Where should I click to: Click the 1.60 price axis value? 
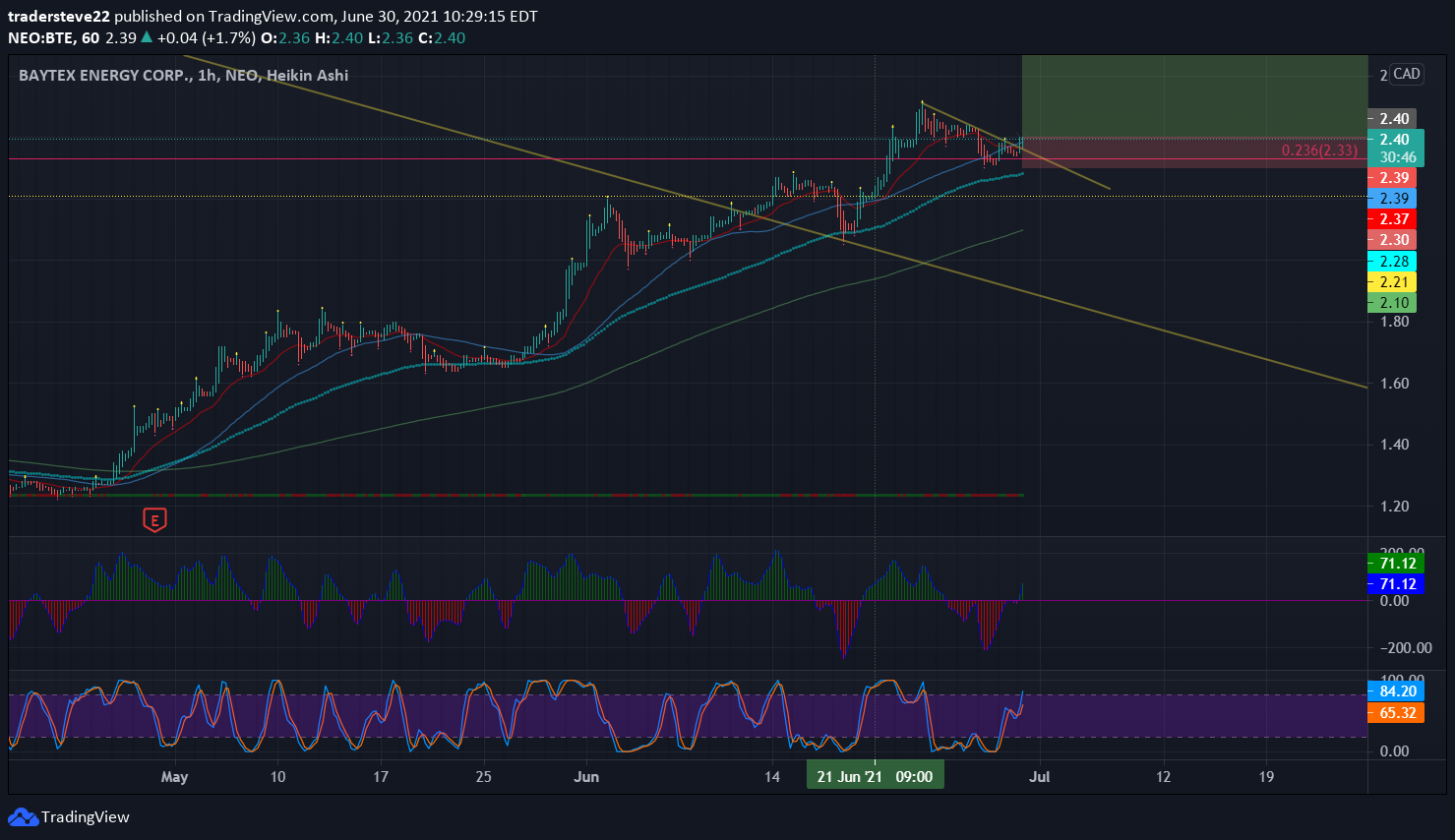1394,384
